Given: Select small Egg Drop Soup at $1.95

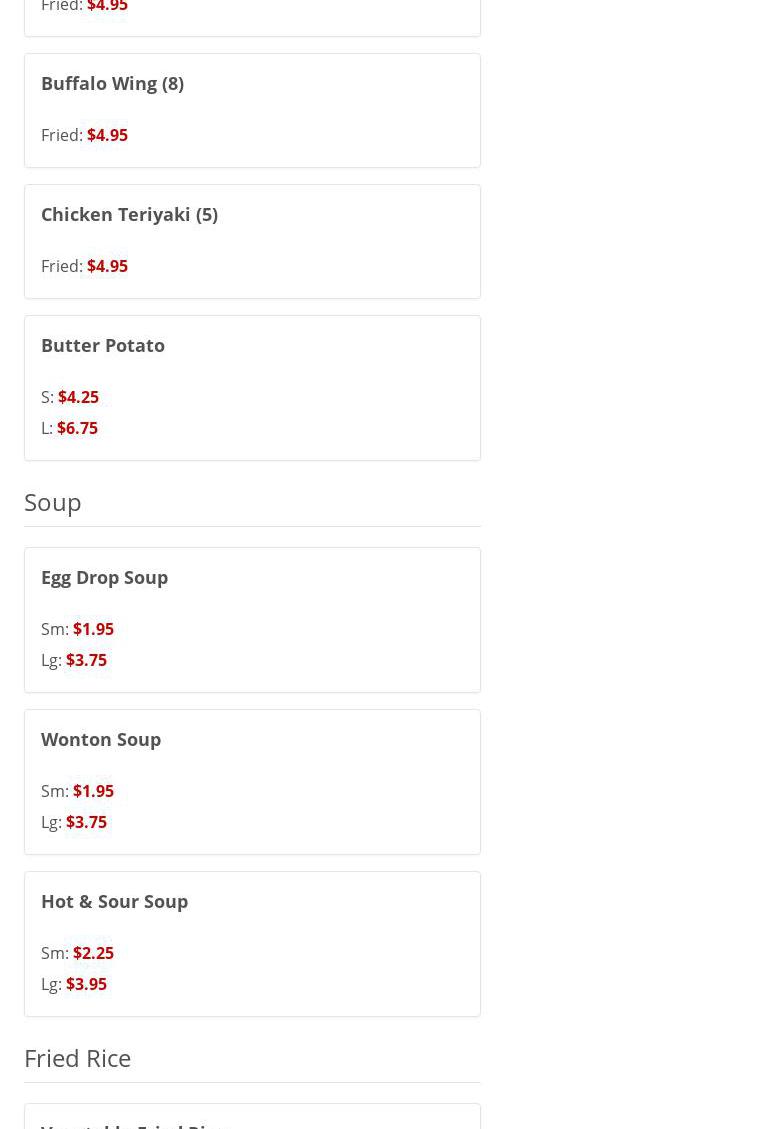Looking at the screenshot, I should 92,629.
